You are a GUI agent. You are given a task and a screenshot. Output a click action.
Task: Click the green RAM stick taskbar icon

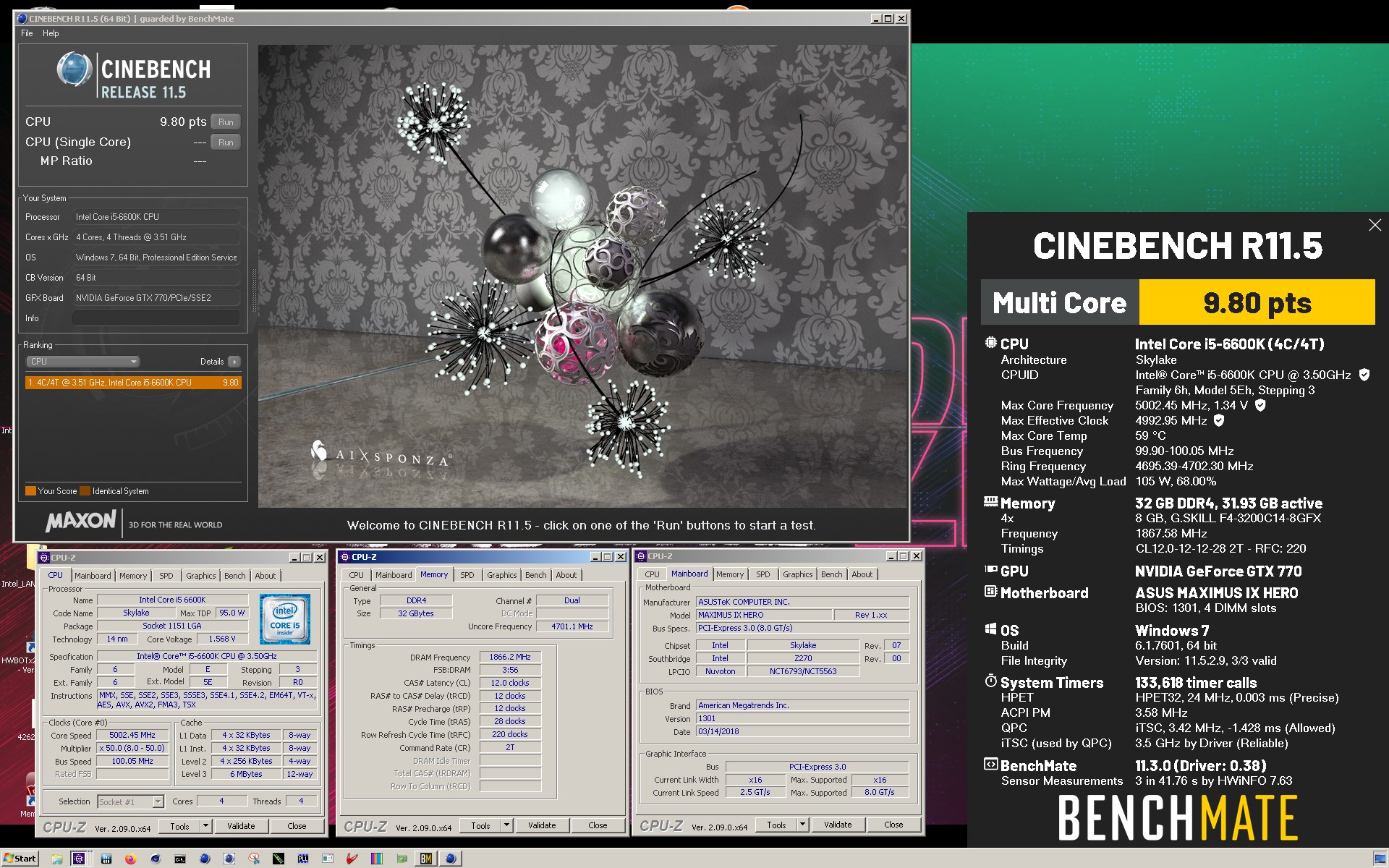pos(279,859)
